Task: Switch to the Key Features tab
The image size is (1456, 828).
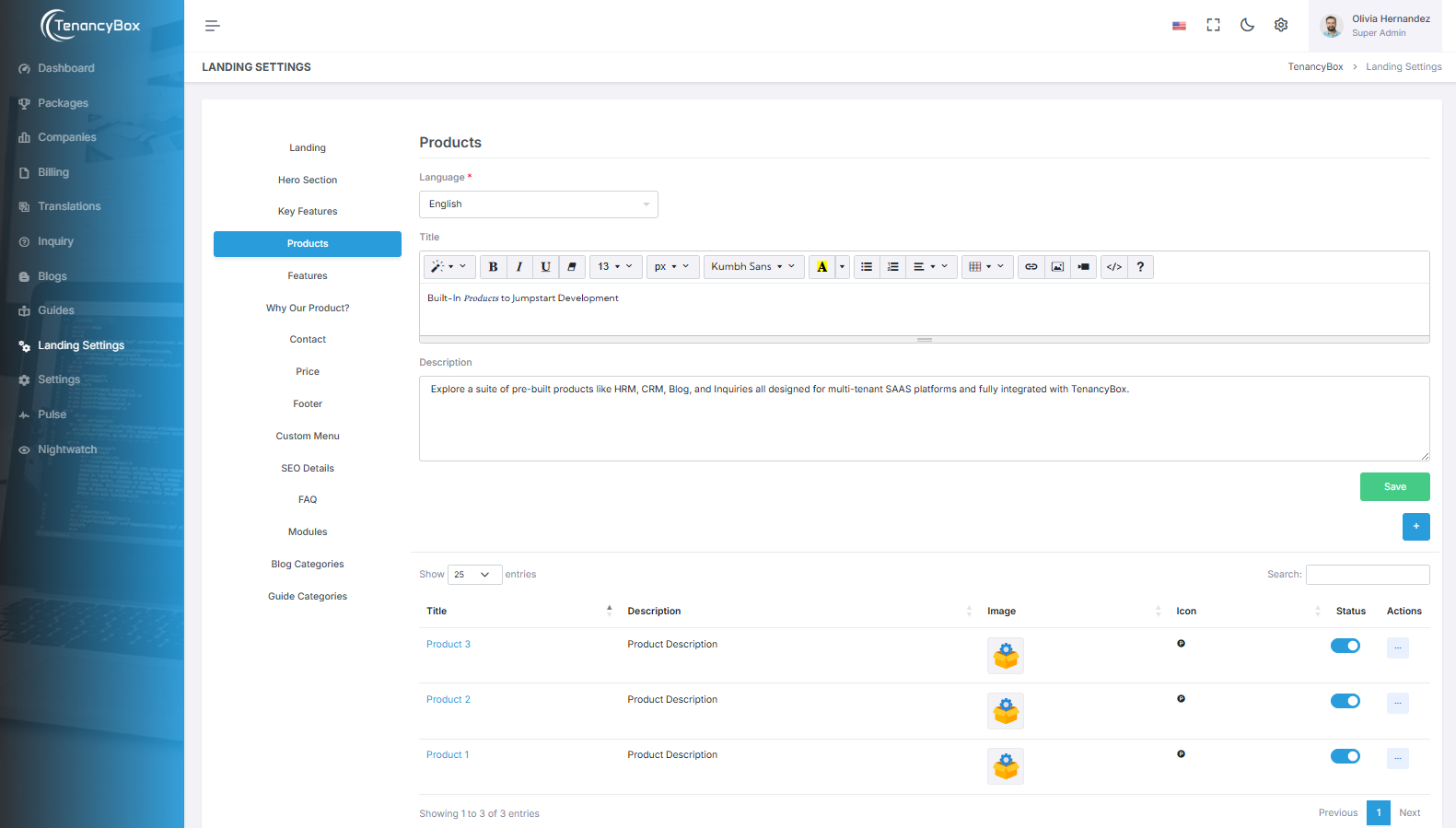Action: coord(308,212)
